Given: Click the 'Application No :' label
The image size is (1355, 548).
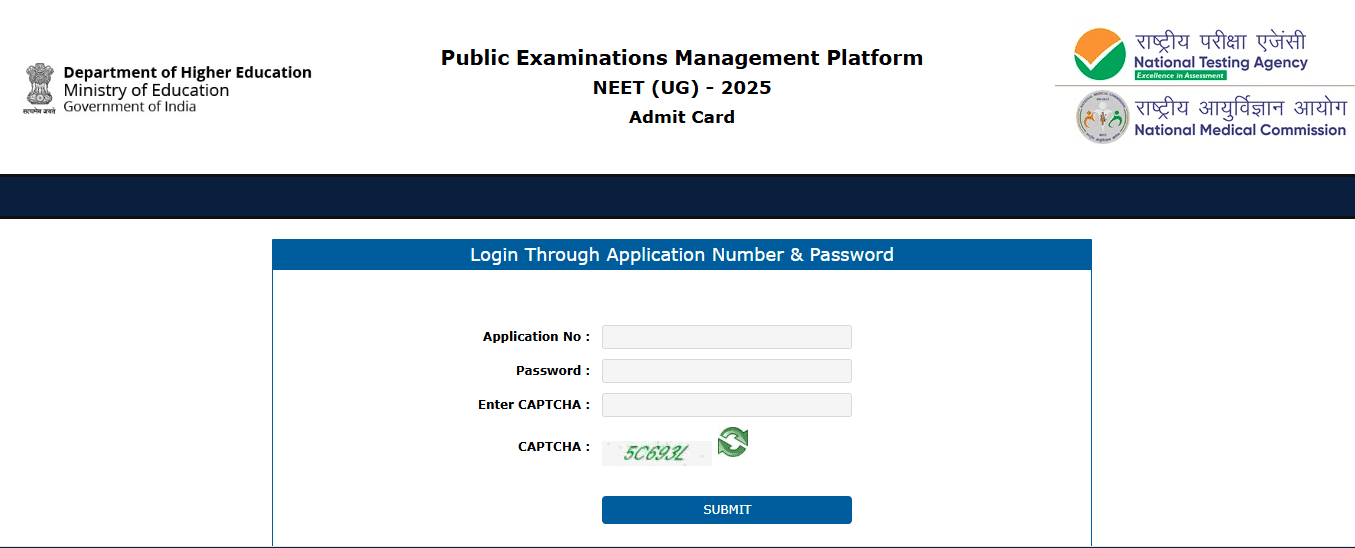Looking at the screenshot, I should 536,337.
